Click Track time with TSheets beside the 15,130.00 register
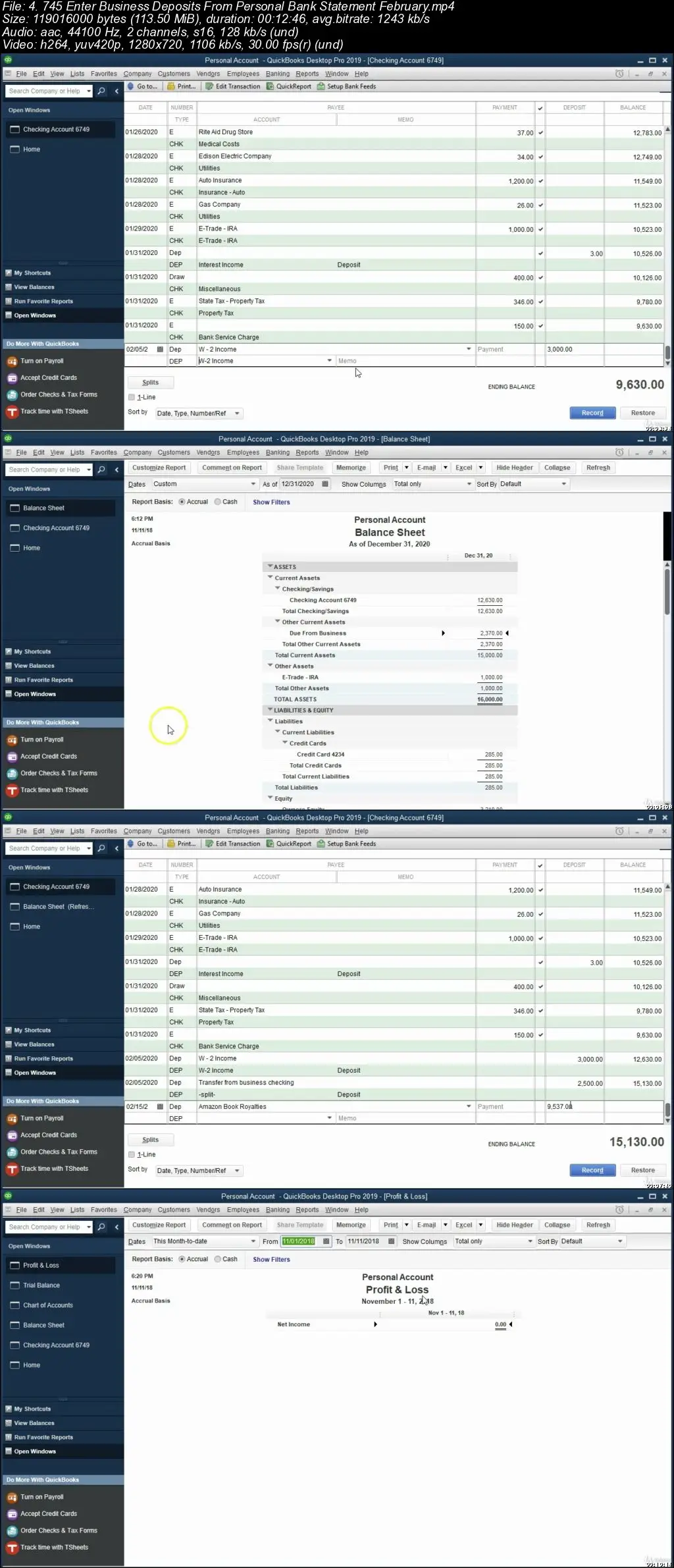This screenshot has width=674, height=1568. [54, 1168]
